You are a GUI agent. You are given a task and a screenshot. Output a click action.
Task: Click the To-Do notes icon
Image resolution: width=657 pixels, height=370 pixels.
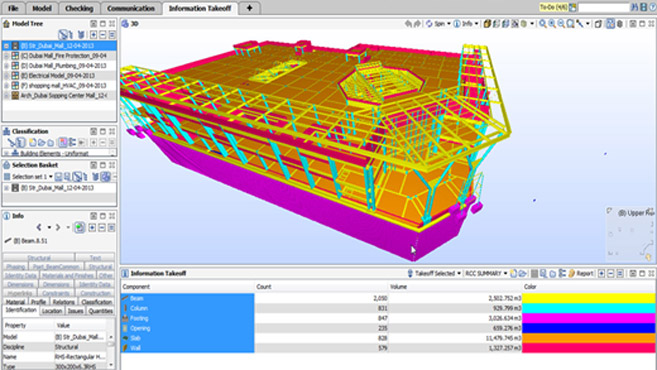[572, 8]
